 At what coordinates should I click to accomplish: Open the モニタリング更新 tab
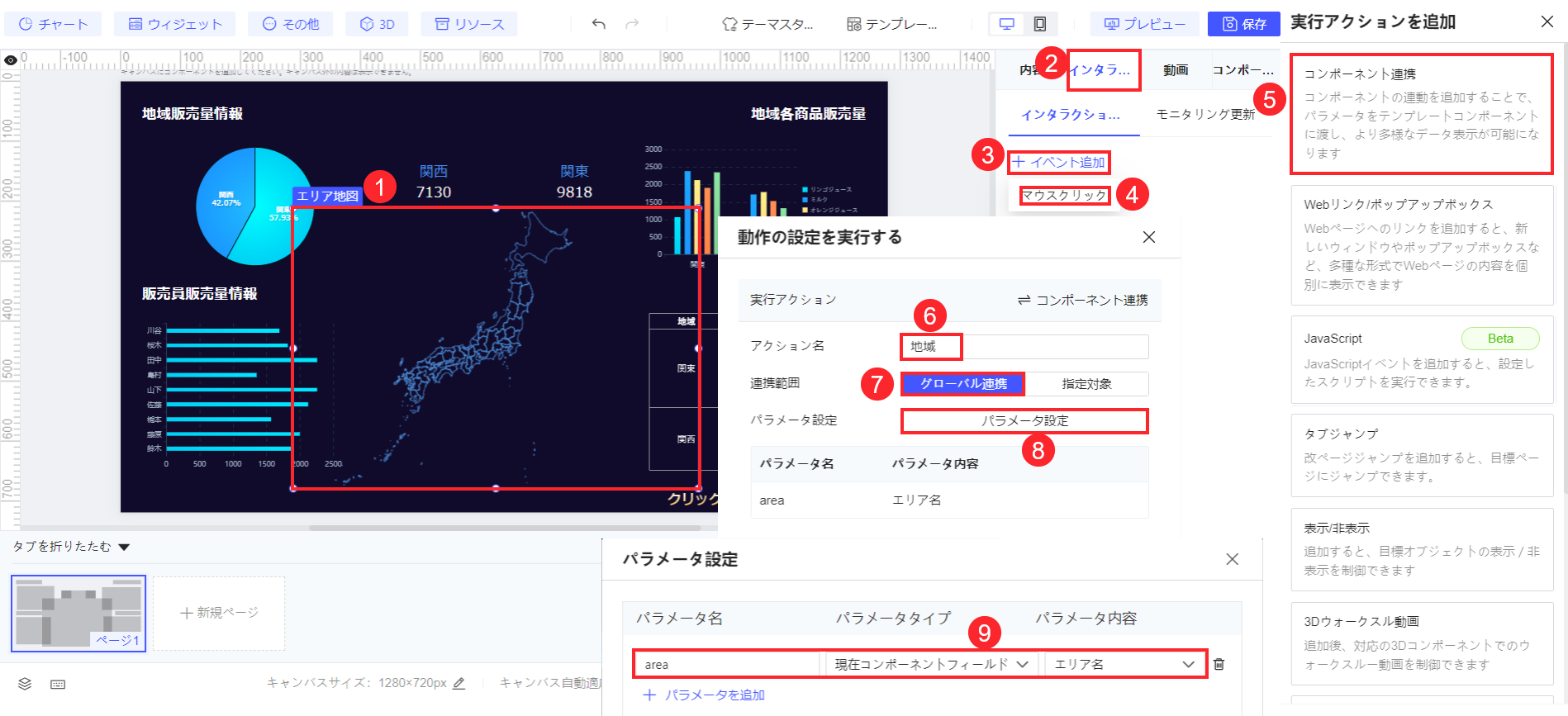[x=1205, y=114]
